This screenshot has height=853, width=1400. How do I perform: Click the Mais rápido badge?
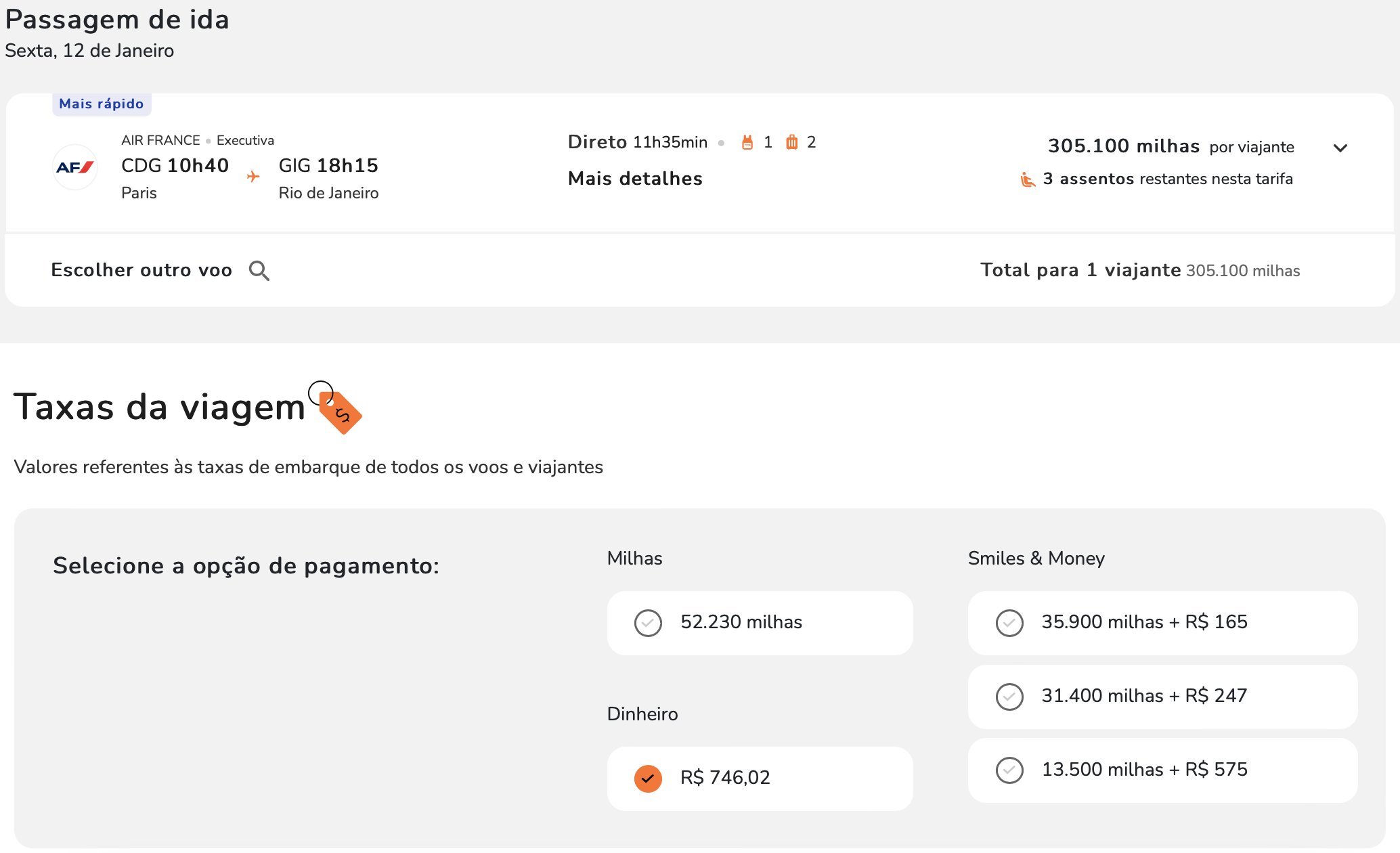coord(102,104)
